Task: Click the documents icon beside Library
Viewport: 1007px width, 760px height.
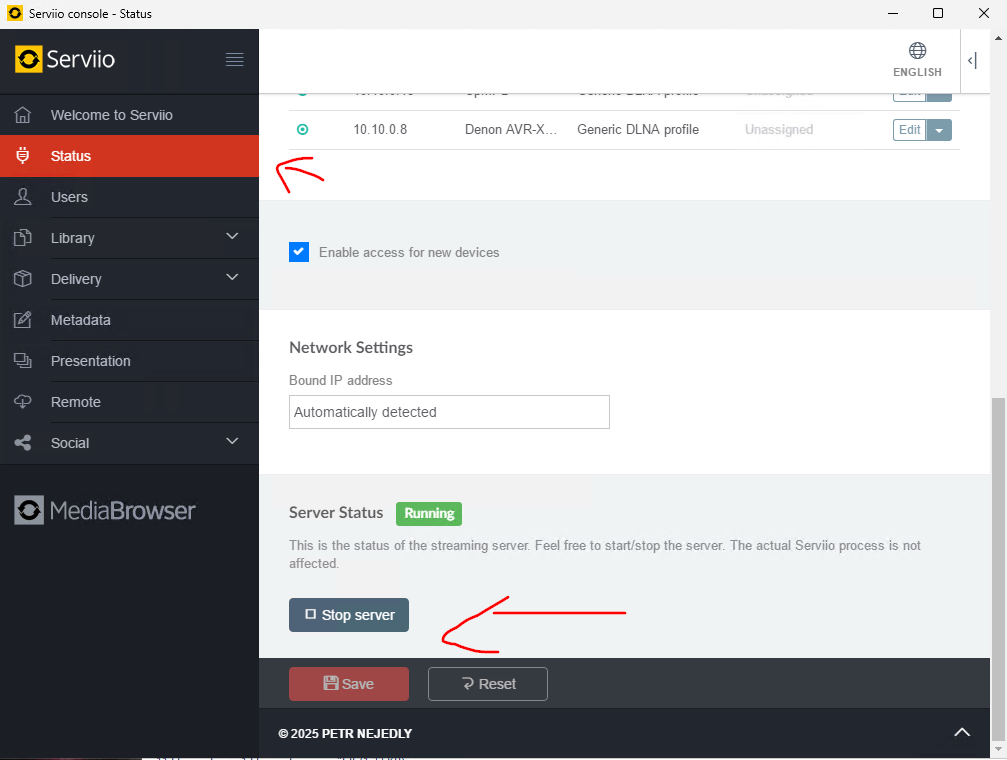Action: click(x=22, y=238)
